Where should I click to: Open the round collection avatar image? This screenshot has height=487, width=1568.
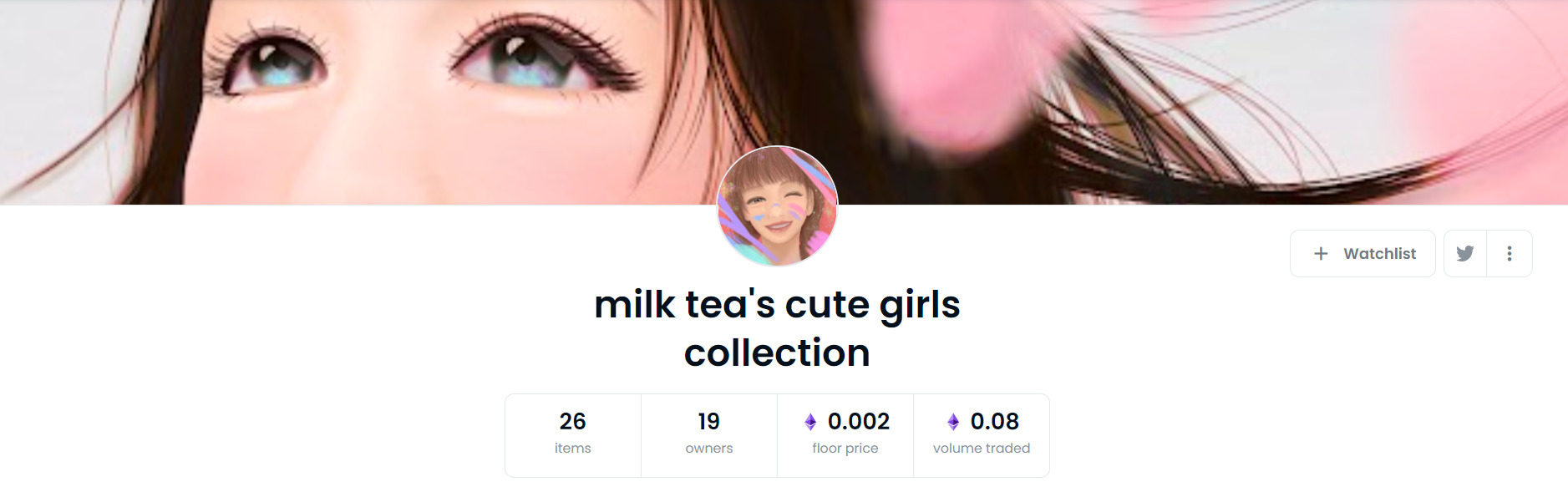777,206
